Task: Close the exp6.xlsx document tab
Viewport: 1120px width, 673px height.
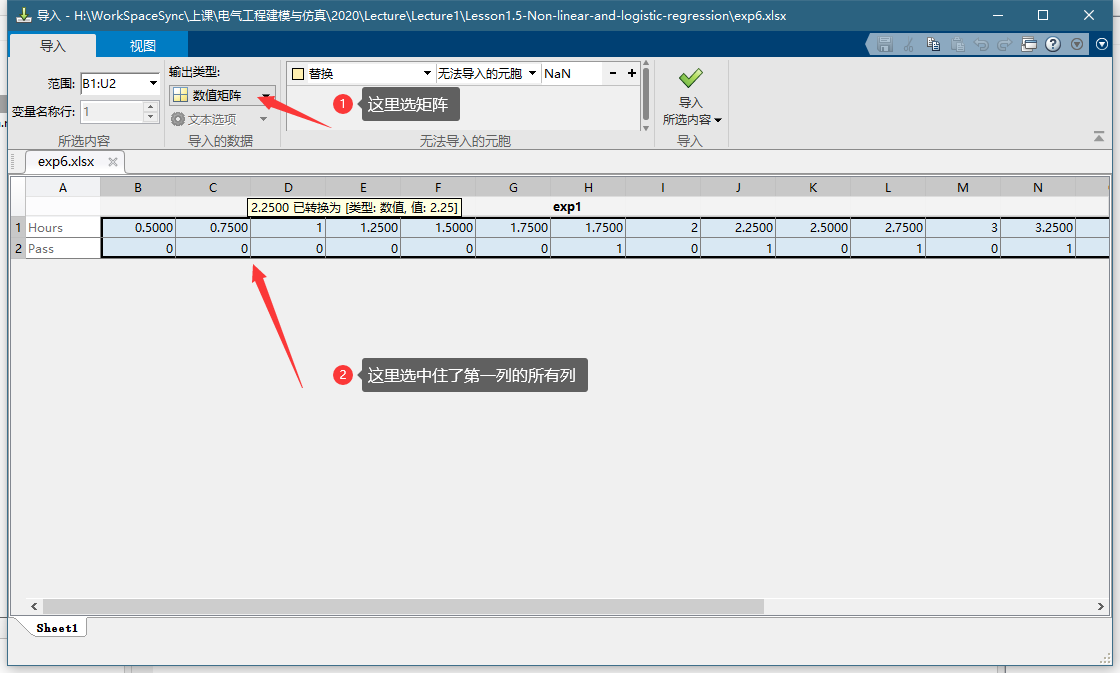Action: click(113, 162)
